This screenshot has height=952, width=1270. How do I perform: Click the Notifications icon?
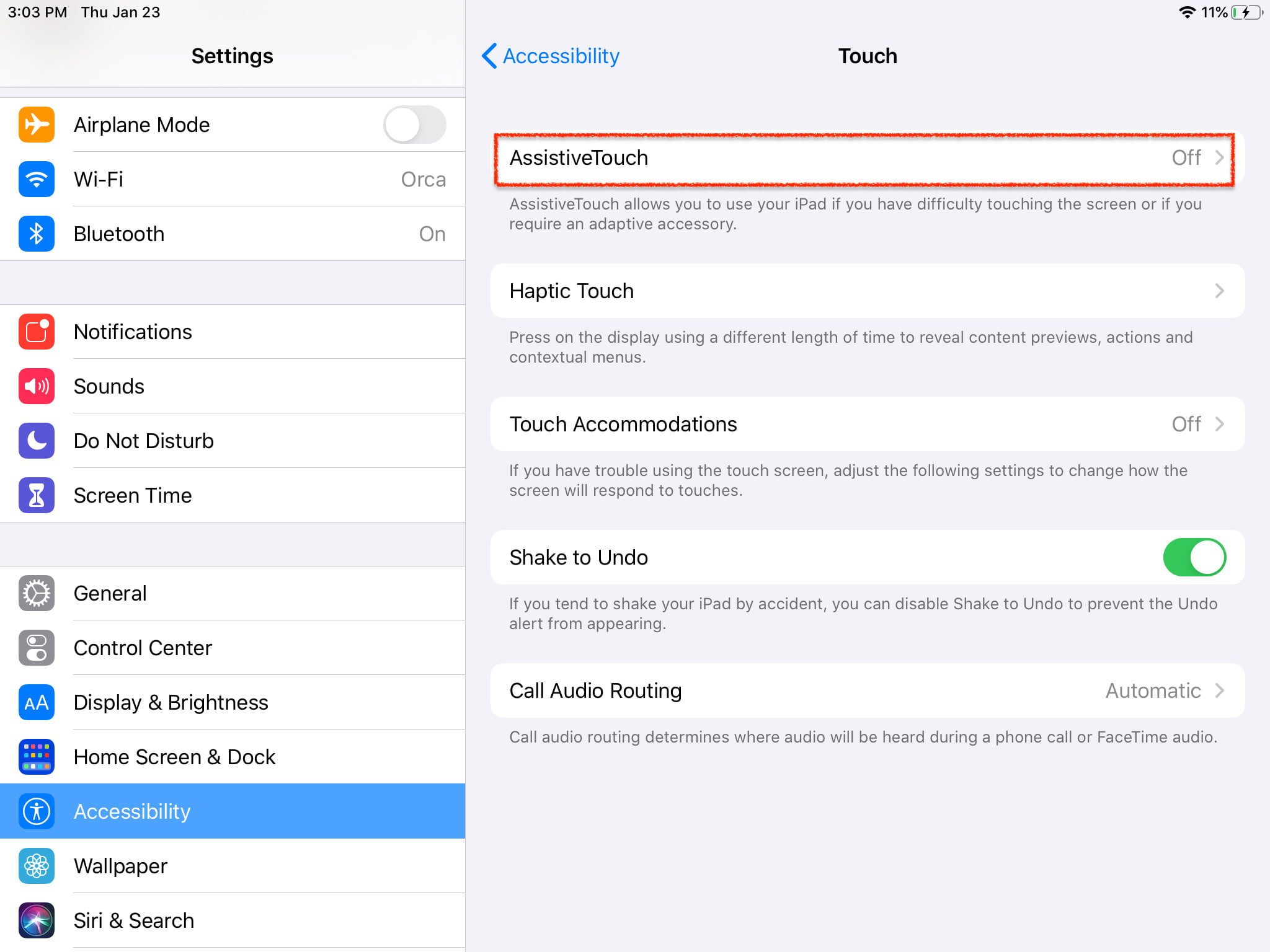click(x=37, y=332)
